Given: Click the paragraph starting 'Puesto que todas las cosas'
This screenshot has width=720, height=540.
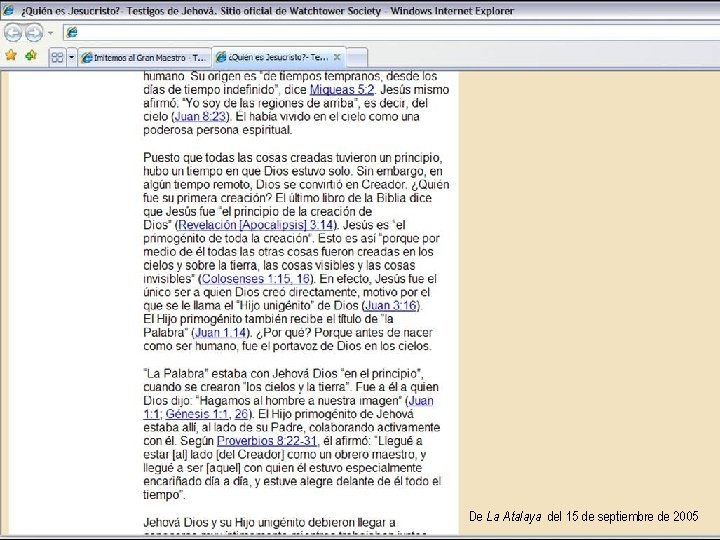Looking at the screenshot, I should point(296,252).
